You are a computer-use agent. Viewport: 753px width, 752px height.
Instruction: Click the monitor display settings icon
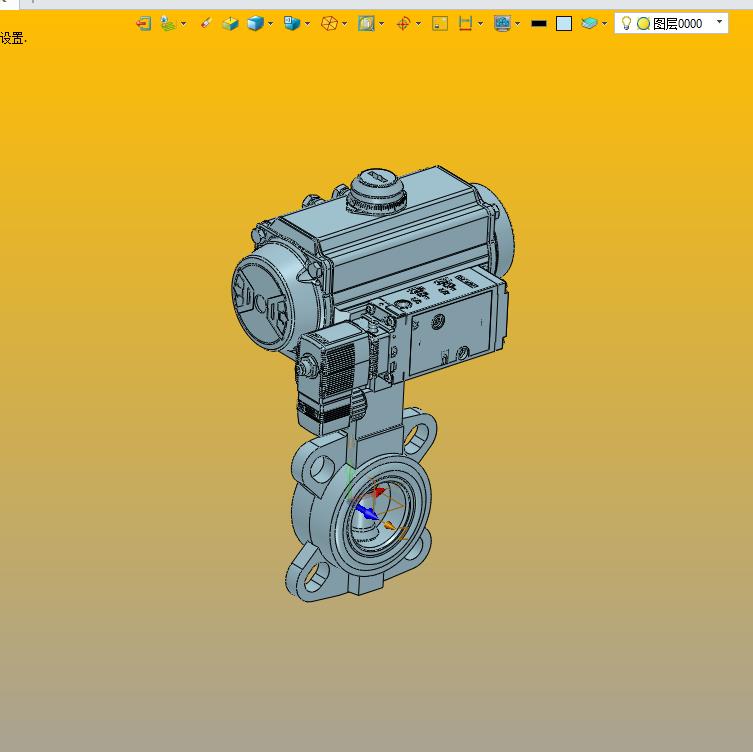(502, 23)
